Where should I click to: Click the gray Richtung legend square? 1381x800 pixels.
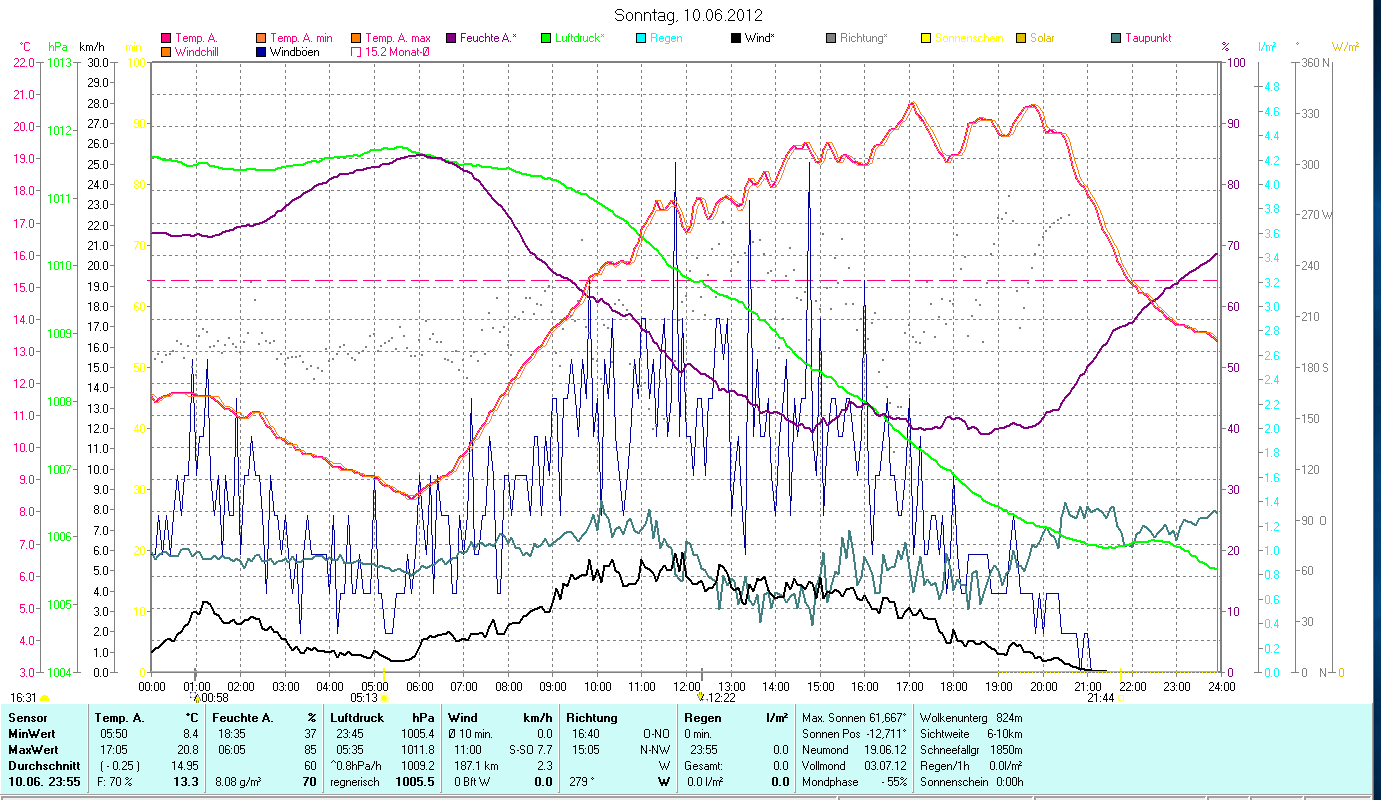[831, 38]
